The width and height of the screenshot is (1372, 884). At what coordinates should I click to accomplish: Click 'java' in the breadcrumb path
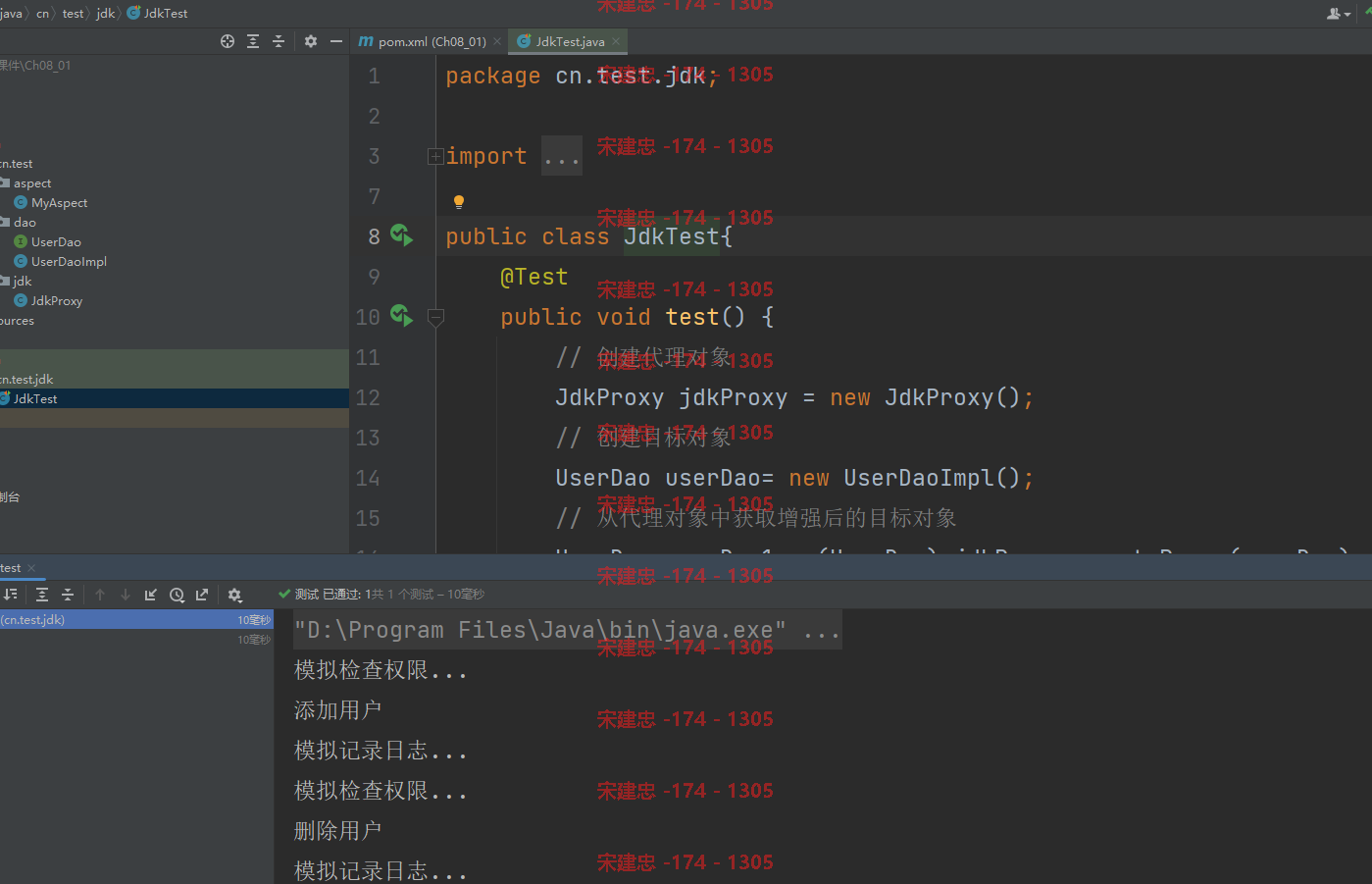[11, 13]
